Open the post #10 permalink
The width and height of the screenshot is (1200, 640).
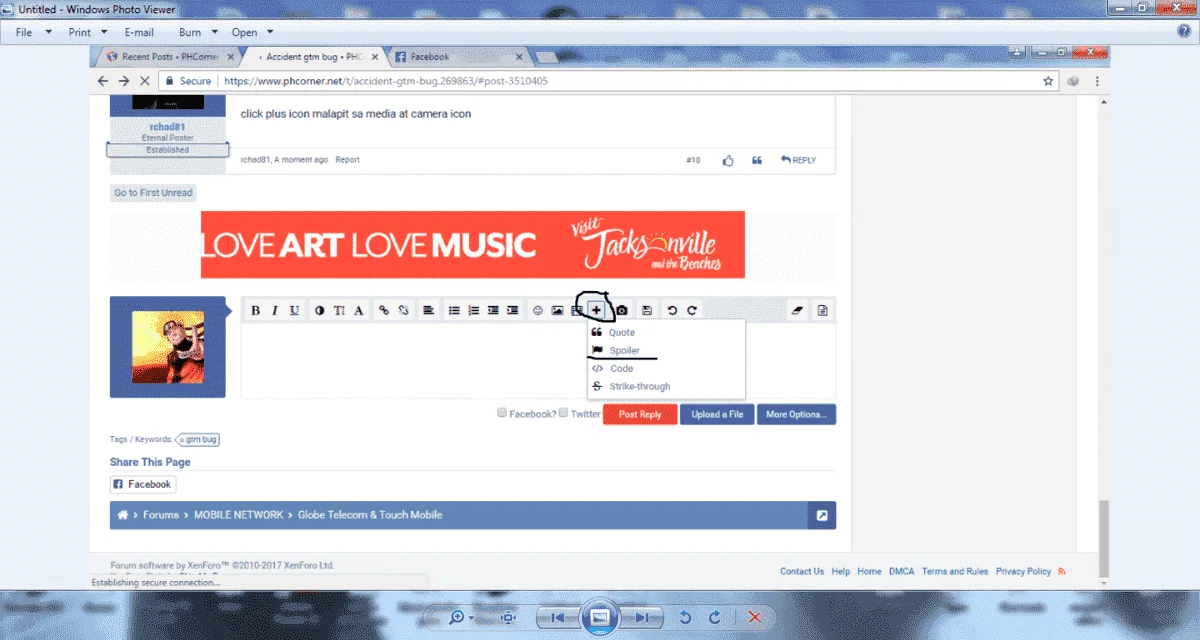[693, 160]
